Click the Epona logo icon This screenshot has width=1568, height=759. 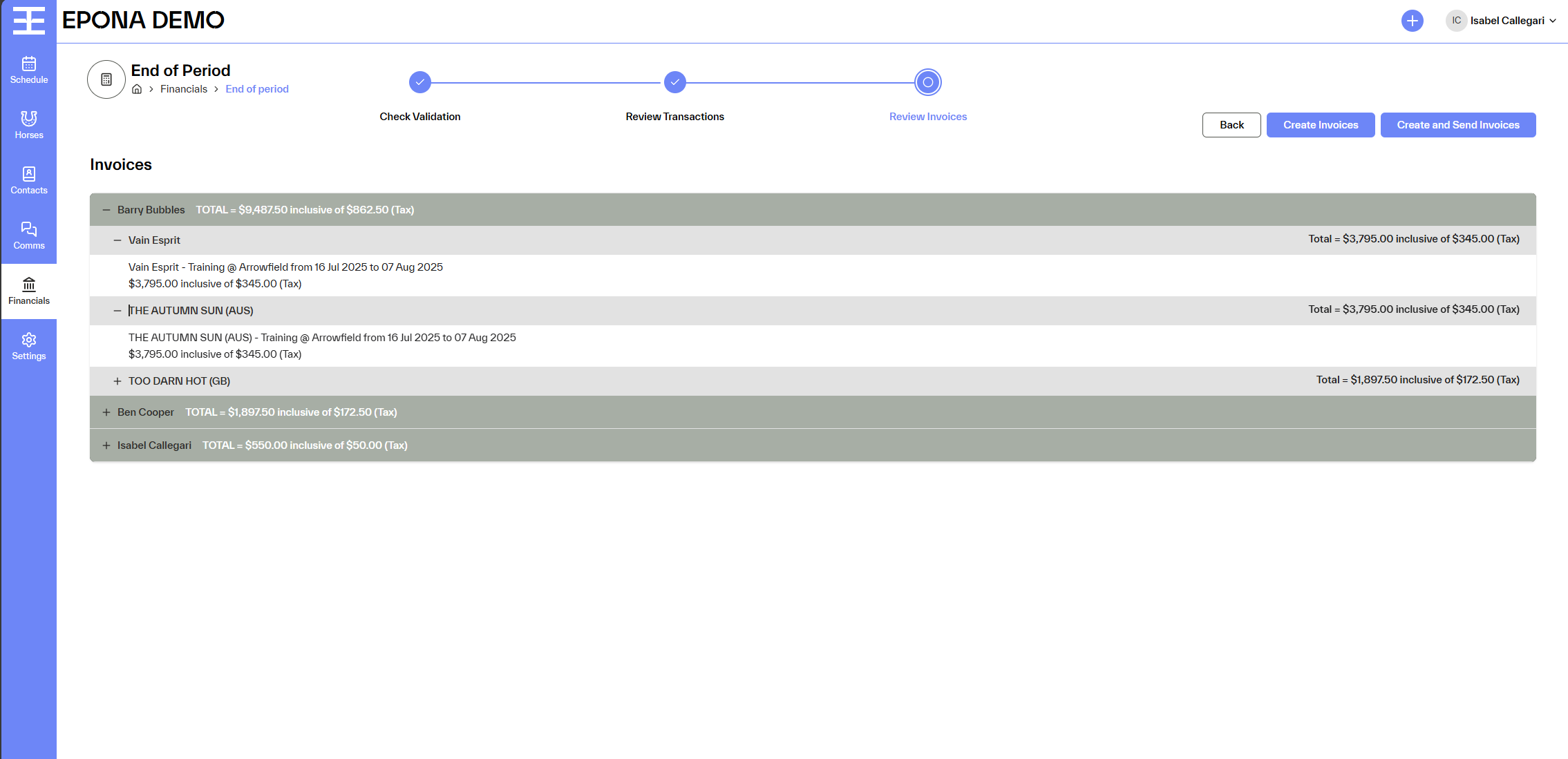click(29, 20)
